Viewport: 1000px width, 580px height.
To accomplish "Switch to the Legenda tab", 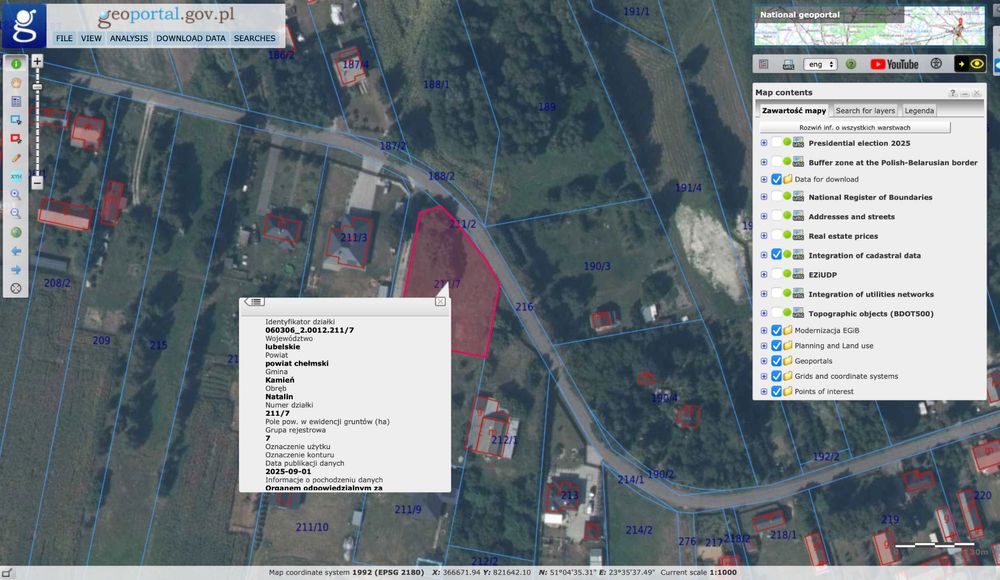I will tap(919, 110).
